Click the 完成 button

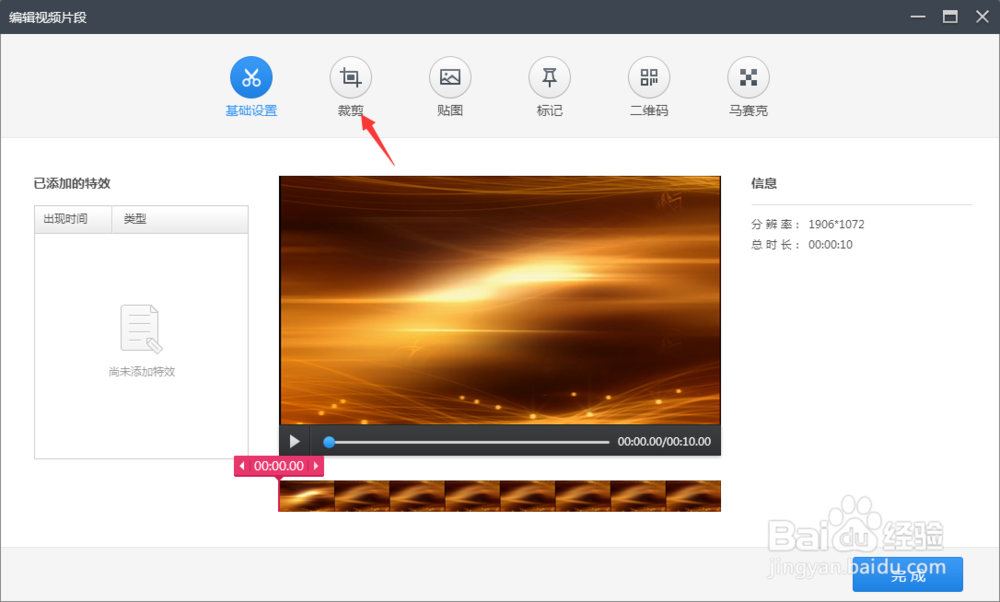908,575
